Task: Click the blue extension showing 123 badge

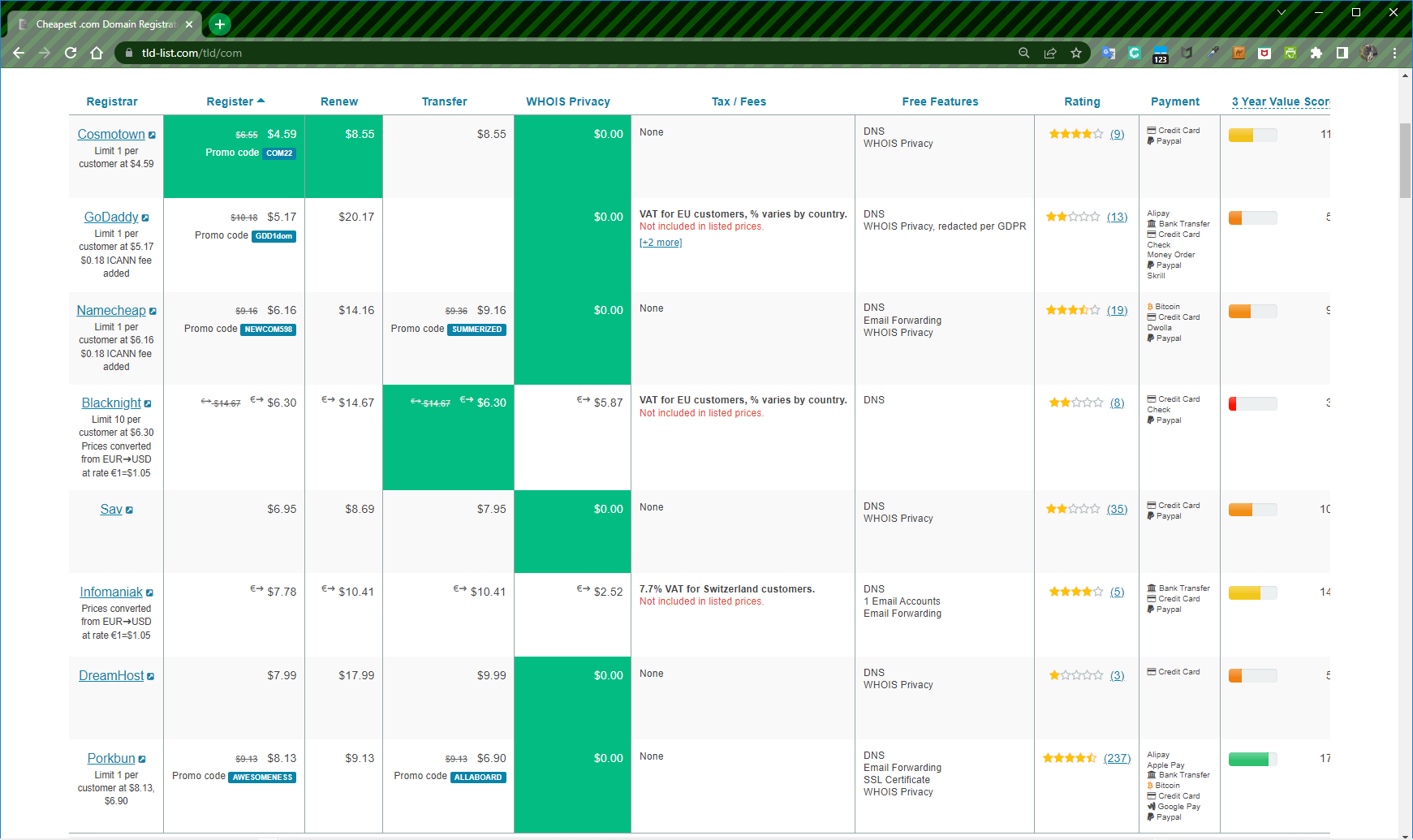Action: click(1161, 51)
